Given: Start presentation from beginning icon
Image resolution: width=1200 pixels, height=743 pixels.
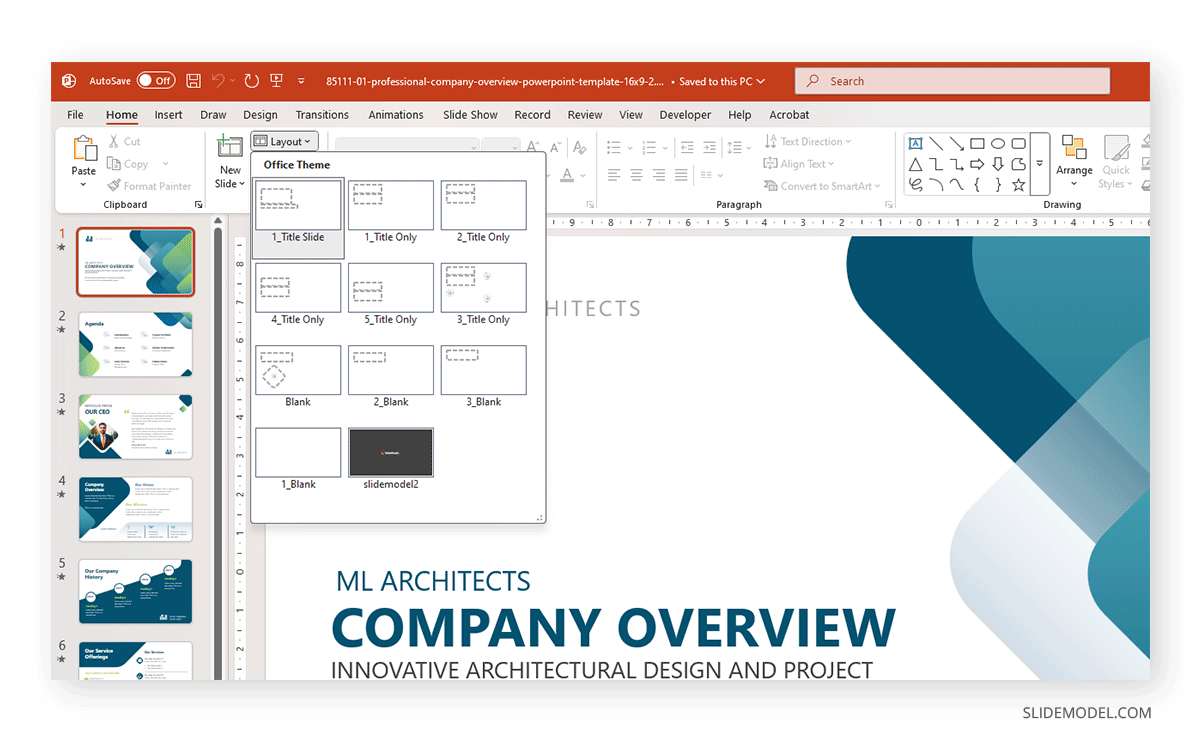Looking at the screenshot, I should 275,81.
